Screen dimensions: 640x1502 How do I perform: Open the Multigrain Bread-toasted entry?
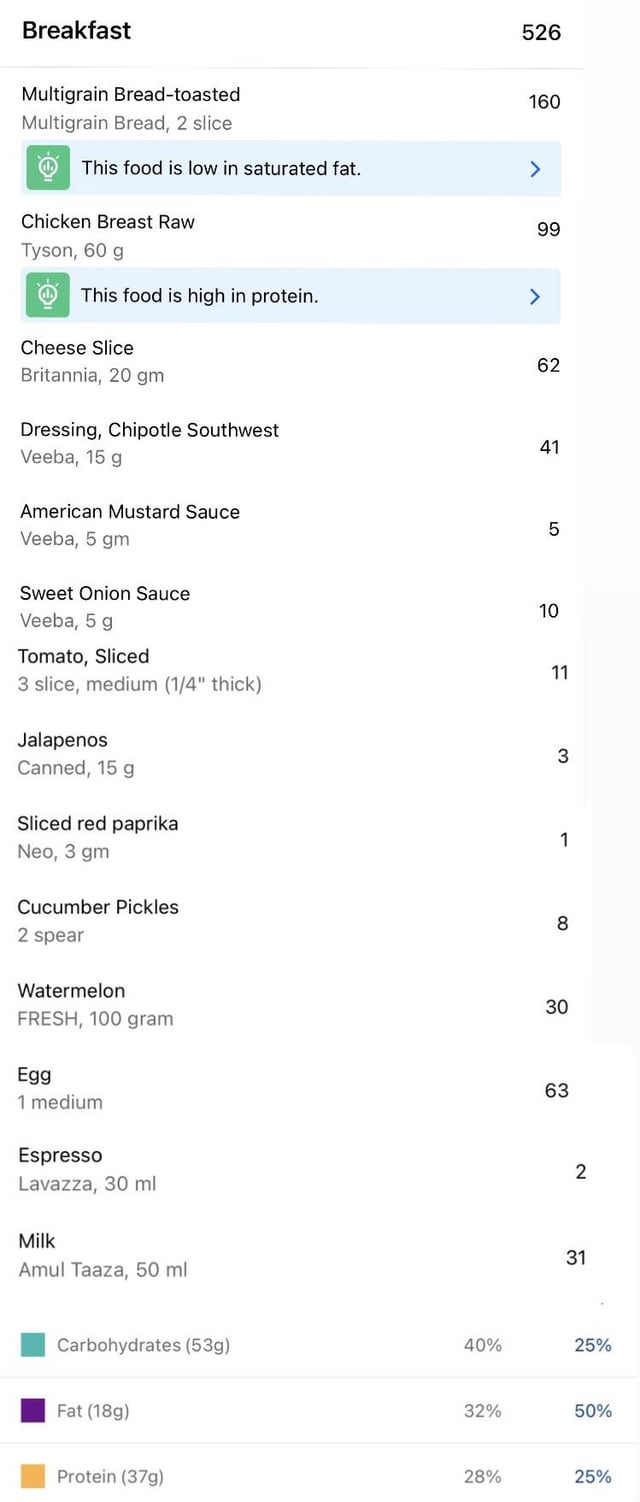point(291,108)
